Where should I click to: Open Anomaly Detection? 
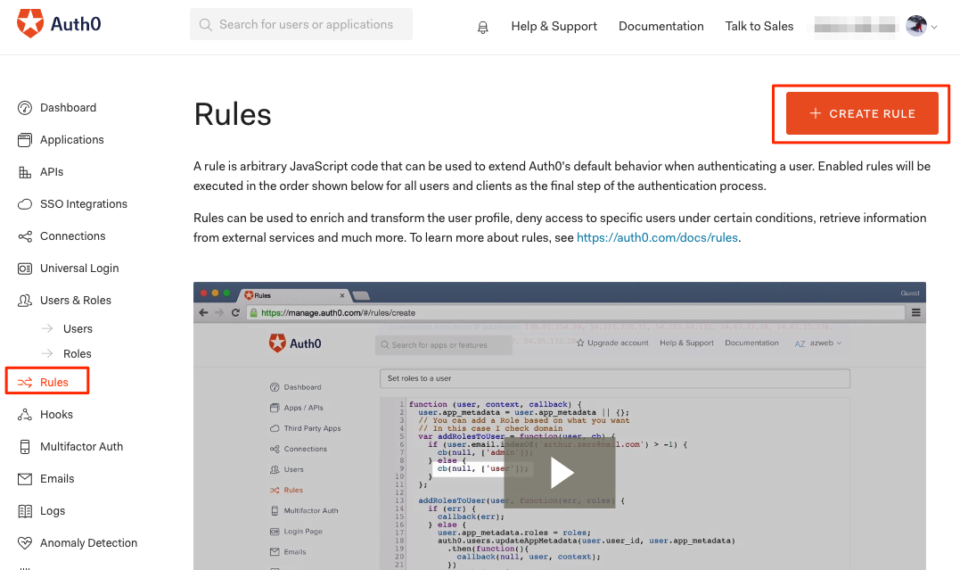88,542
